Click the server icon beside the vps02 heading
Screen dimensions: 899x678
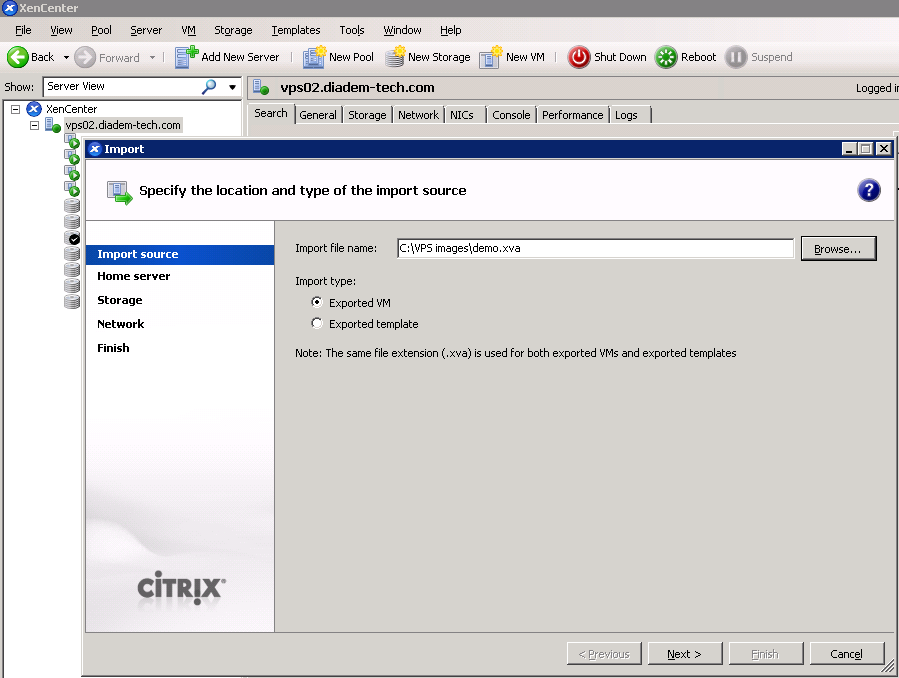[x=261, y=87]
